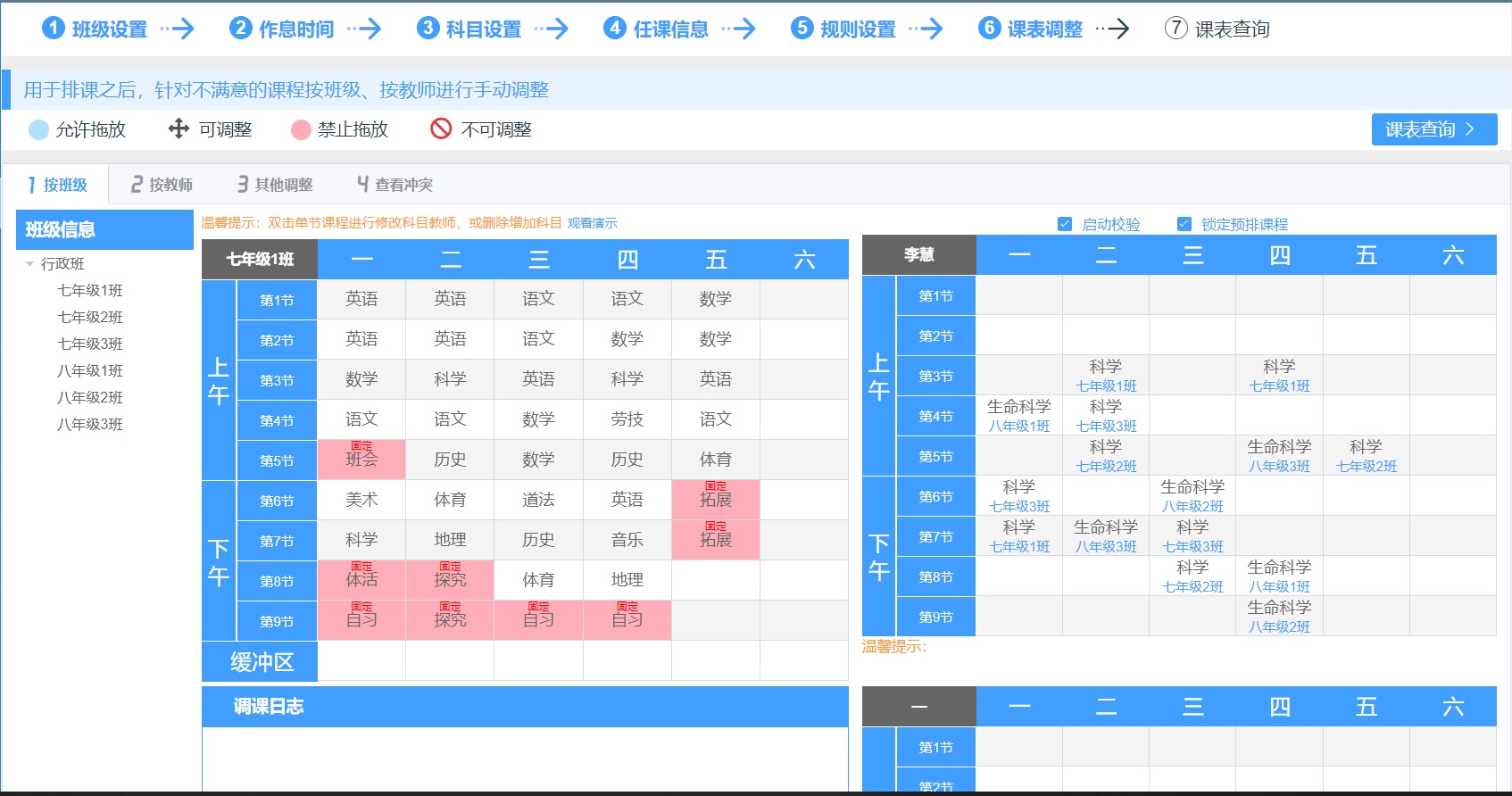Select 七年级3班 in class tree
The height and width of the screenshot is (796, 1512).
90,344
